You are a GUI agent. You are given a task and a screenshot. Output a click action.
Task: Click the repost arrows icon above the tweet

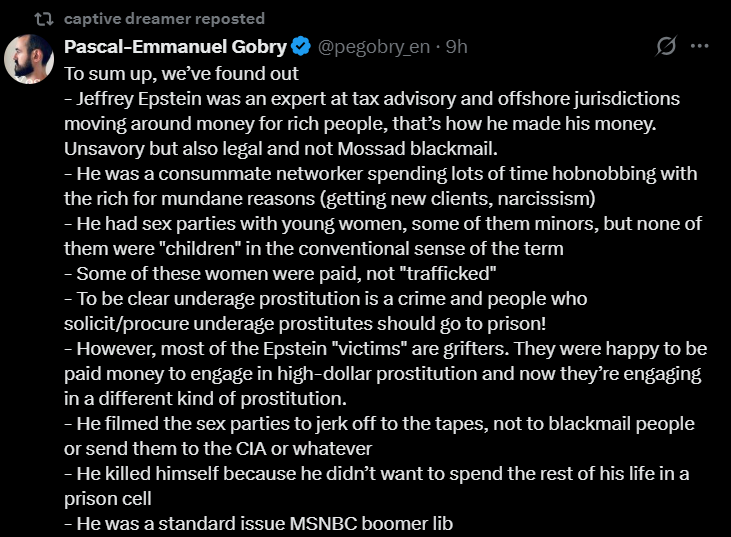pos(44,18)
